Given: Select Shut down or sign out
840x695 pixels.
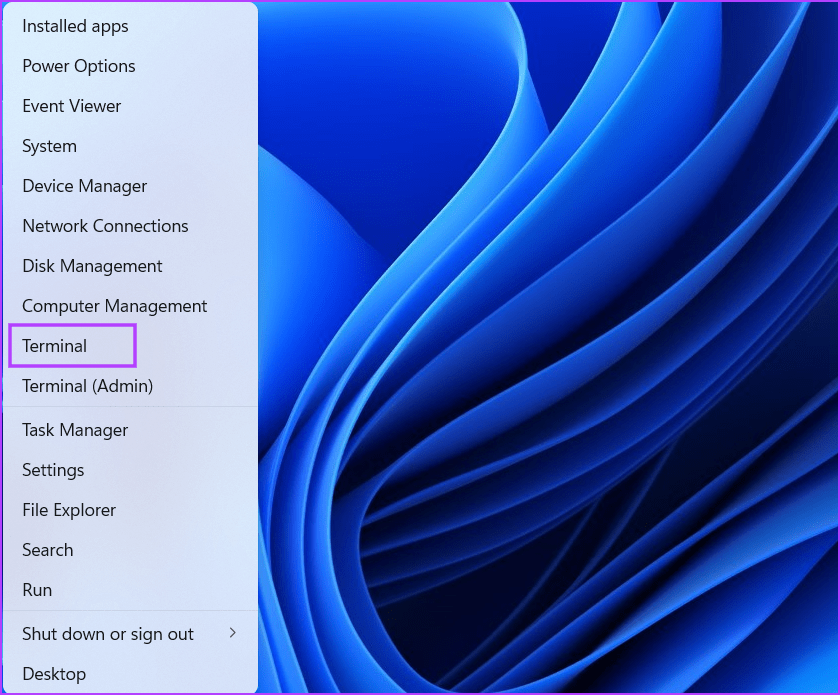Looking at the screenshot, I should pos(107,634).
